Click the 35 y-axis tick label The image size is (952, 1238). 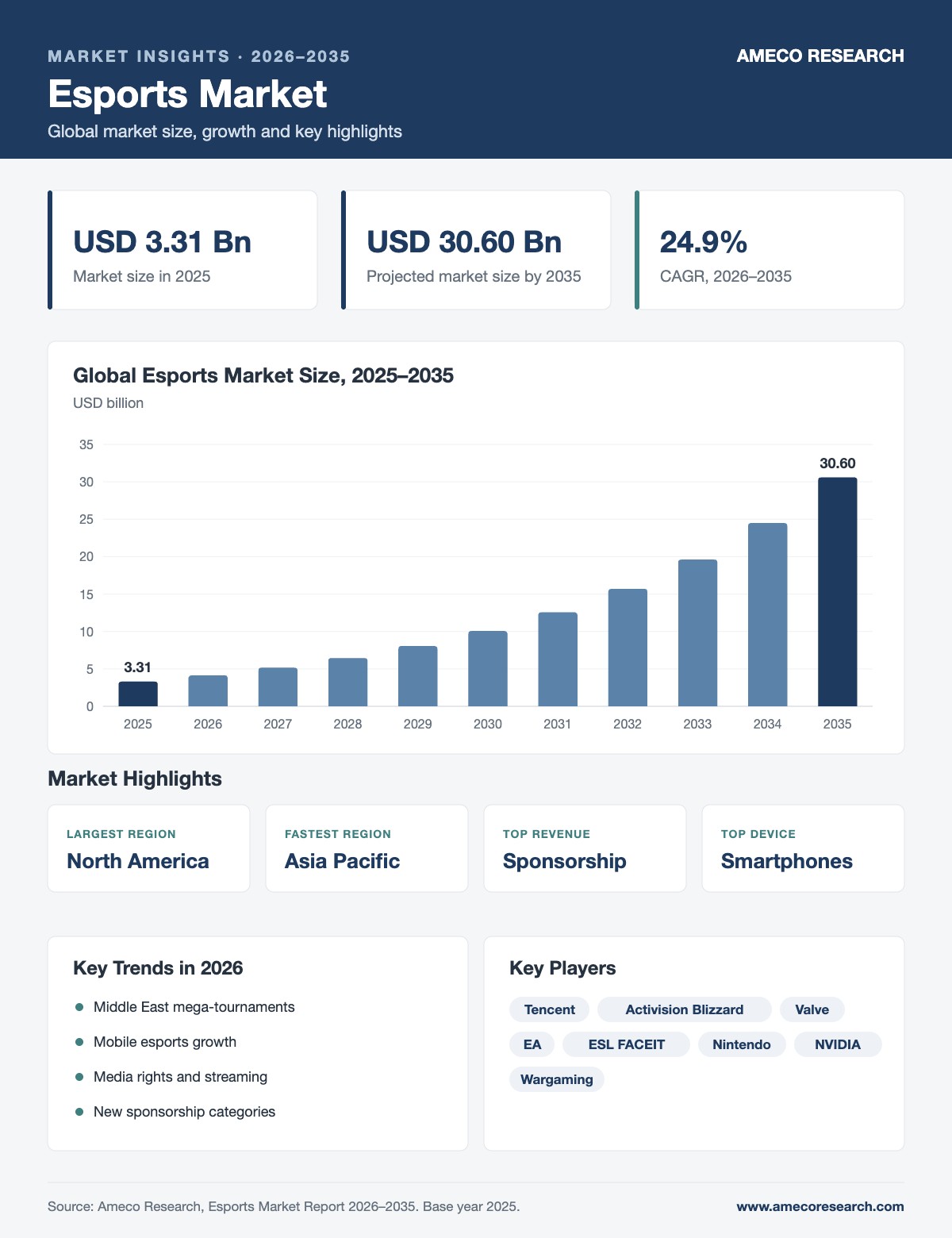[x=86, y=444]
